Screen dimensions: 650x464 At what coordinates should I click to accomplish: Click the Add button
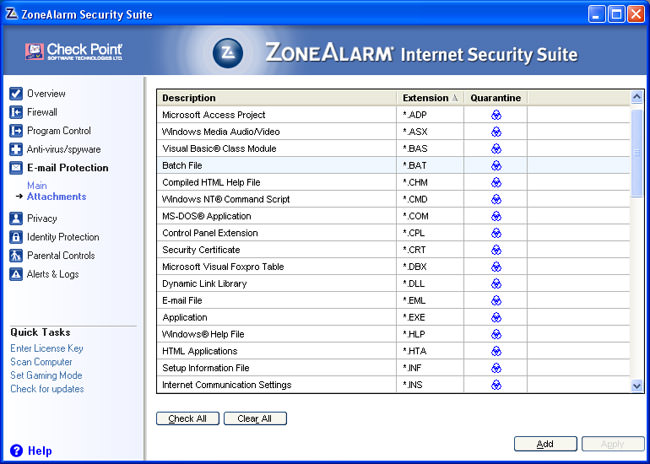pyautogui.click(x=546, y=444)
